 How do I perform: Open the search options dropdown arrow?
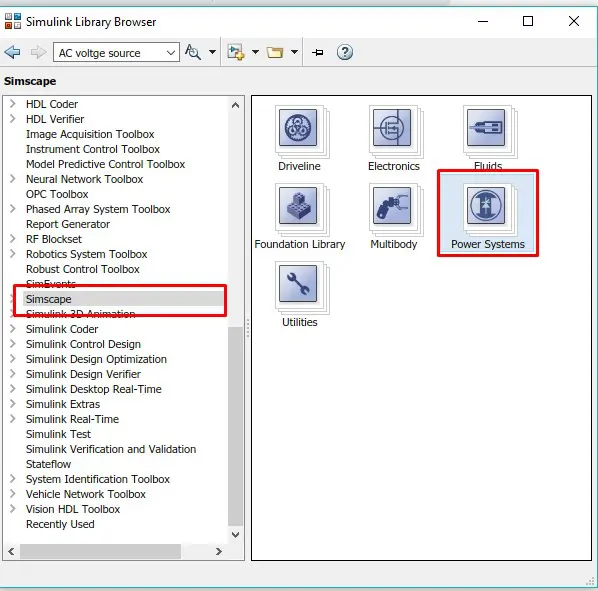click(x=212, y=52)
